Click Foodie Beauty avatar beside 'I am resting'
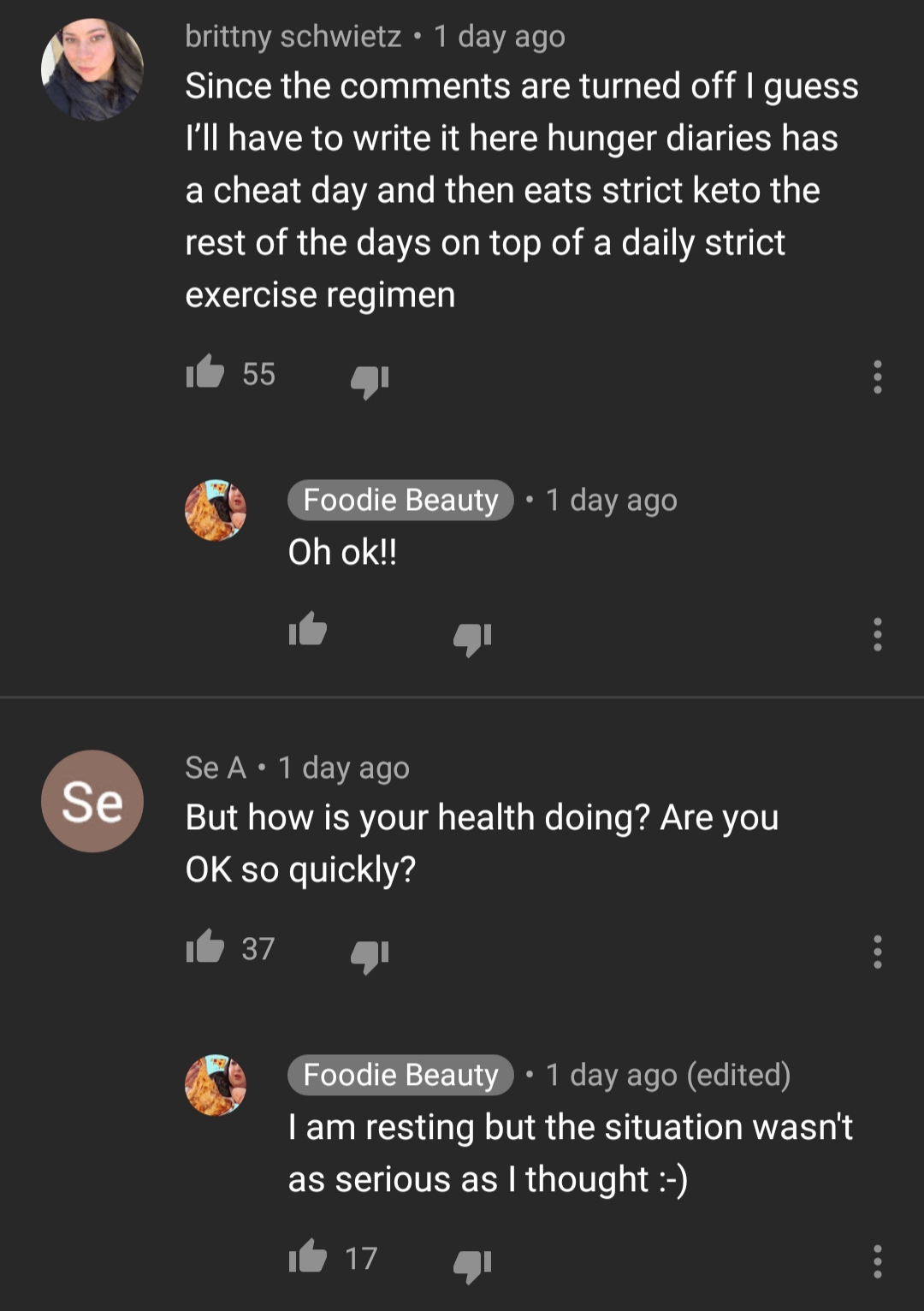924x1311 pixels. (x=216, y=1085)
